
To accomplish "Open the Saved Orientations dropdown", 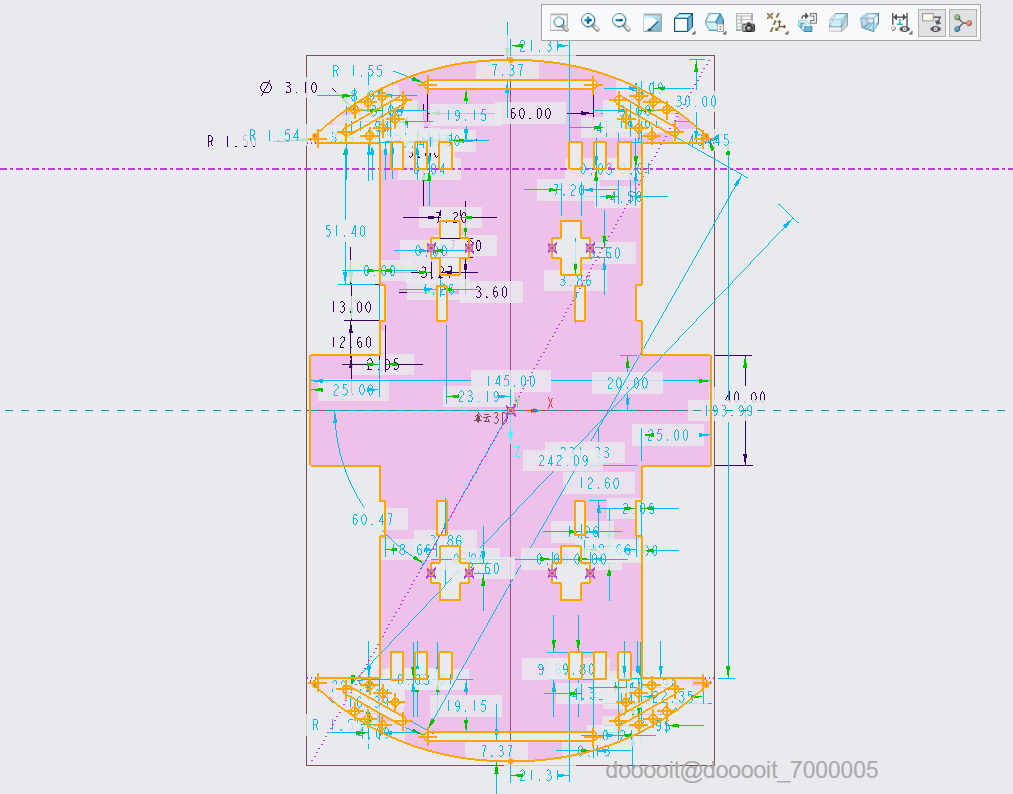I will pos(715,23).
